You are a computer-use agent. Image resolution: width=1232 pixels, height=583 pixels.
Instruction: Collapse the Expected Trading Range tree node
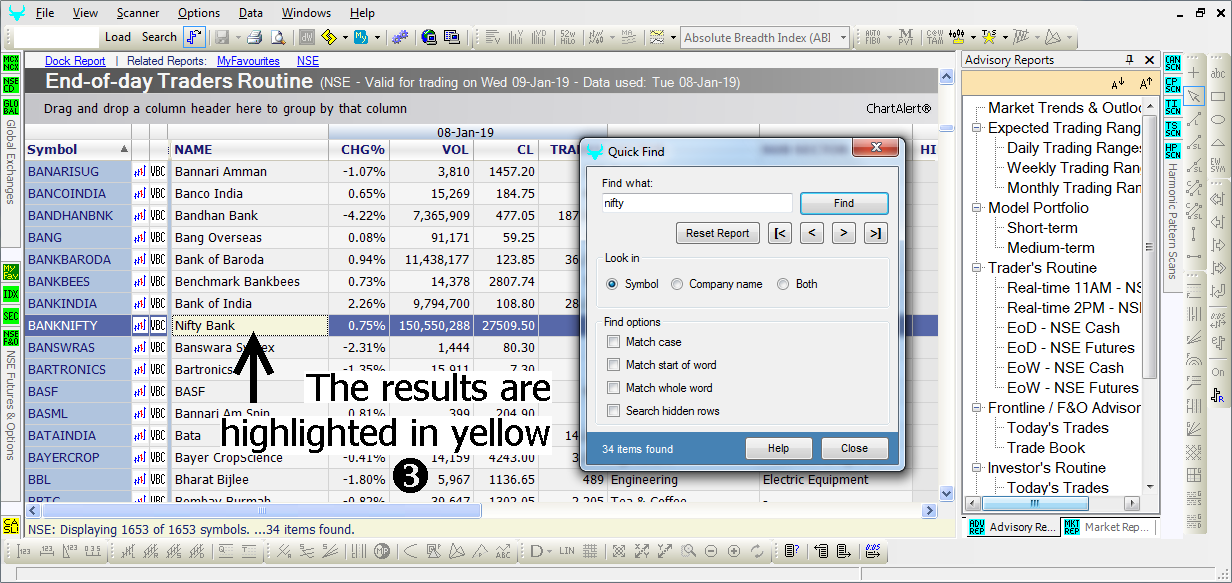pyautogui.click(x=977, y=128)
